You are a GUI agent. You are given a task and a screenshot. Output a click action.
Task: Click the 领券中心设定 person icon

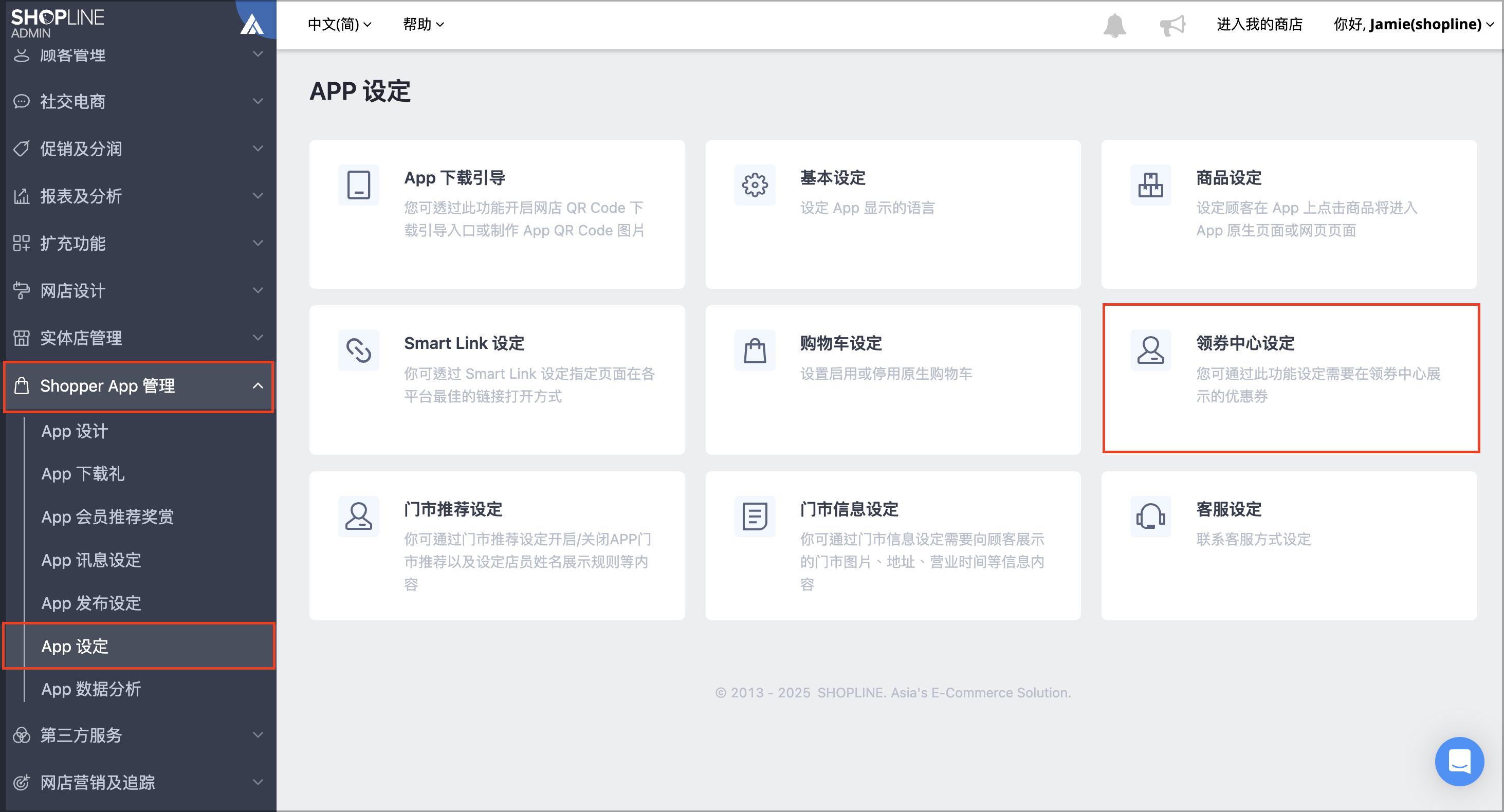[1150, 351]
